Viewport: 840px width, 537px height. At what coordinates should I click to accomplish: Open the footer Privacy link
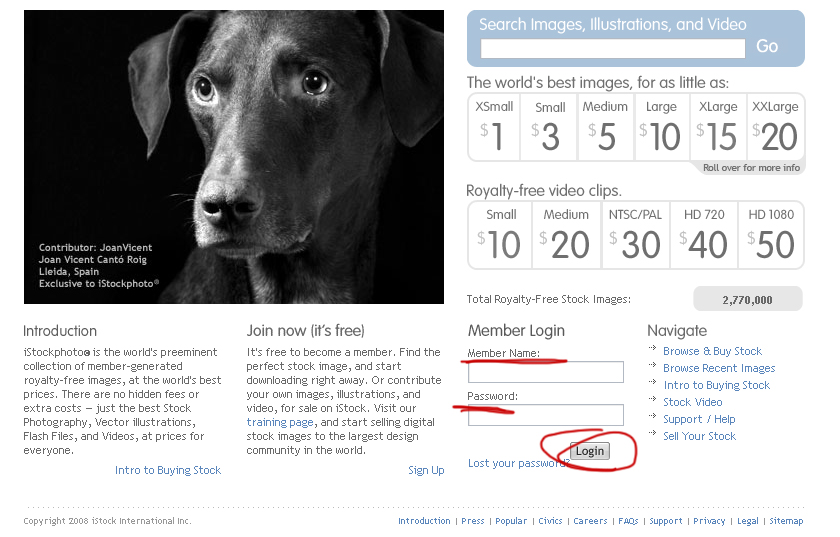click(709, 521)
